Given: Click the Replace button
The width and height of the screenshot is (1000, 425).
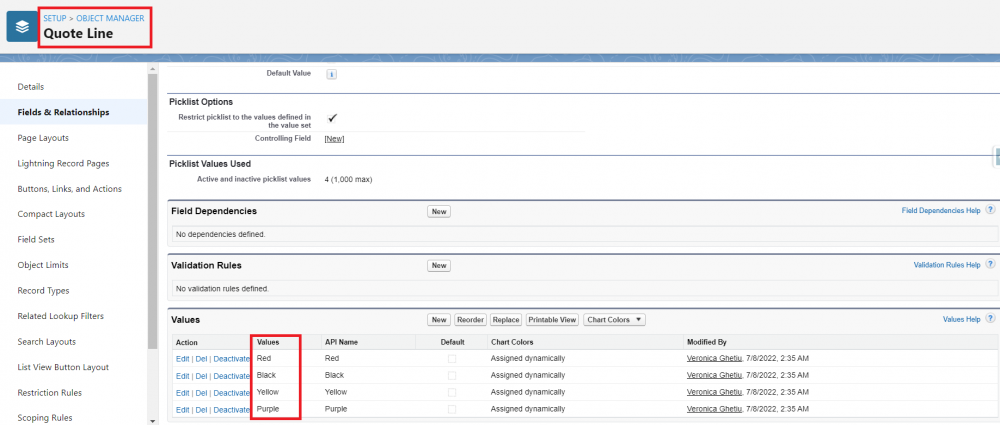Looking at the screenshot, I should (x=506, y=320).
